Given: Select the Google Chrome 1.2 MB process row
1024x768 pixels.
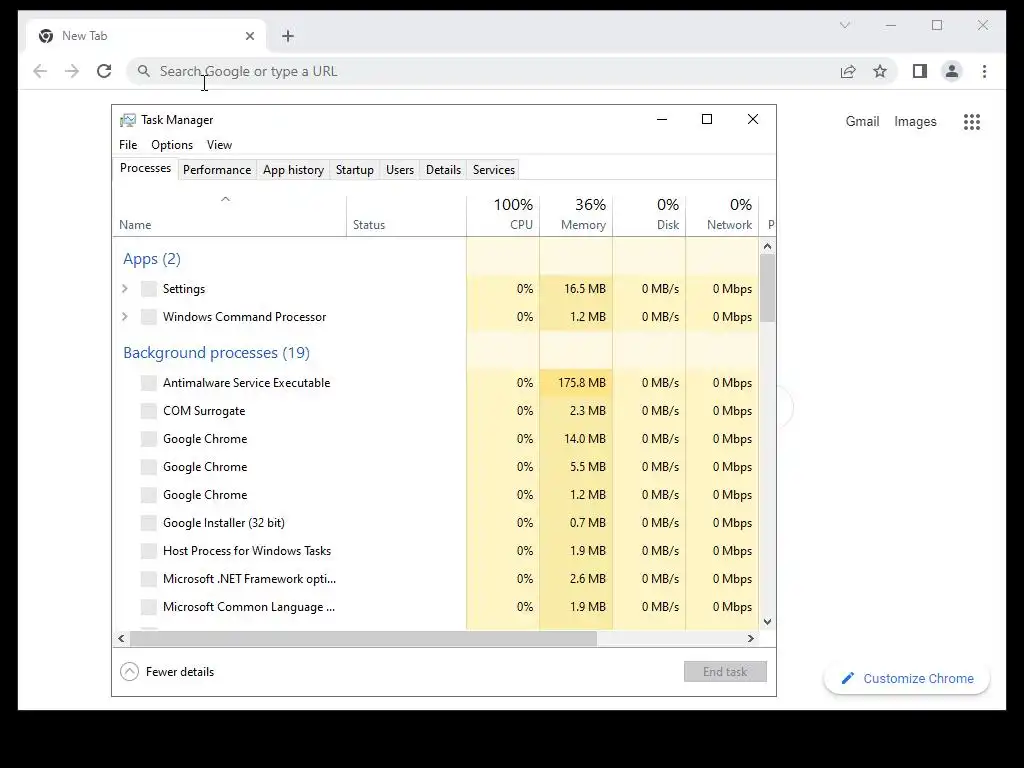Looking at the screenshot, I should [x=436, y=495].
